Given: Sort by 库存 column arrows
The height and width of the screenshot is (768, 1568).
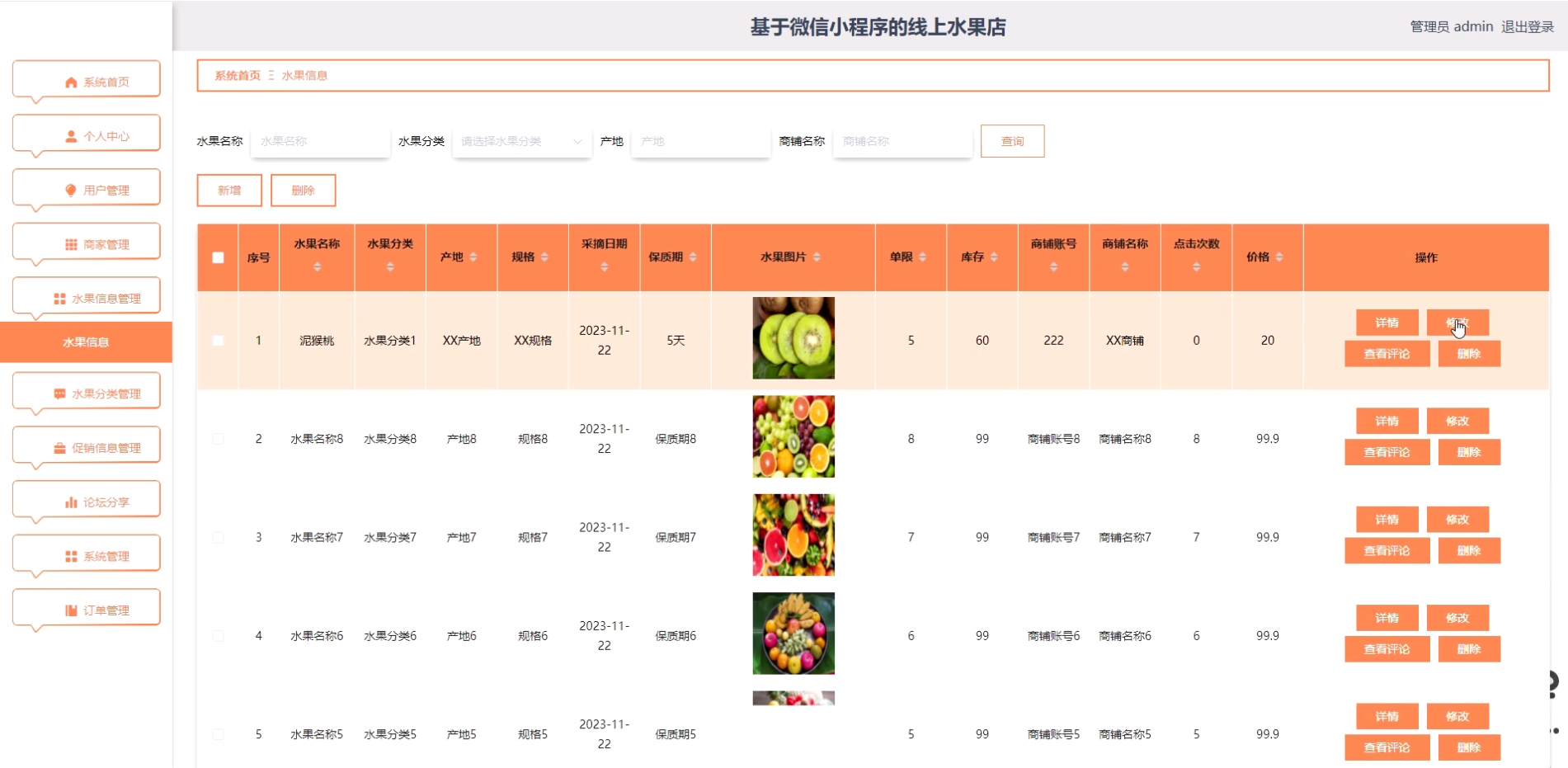Looking at the screenshot, I should pos(994,257).
